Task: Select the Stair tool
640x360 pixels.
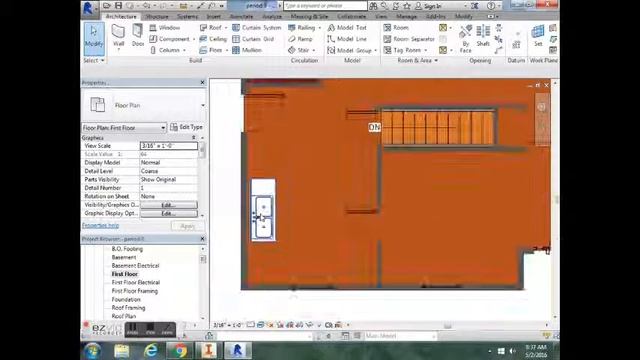Action: pyautogui.click(x=299, y=50)
